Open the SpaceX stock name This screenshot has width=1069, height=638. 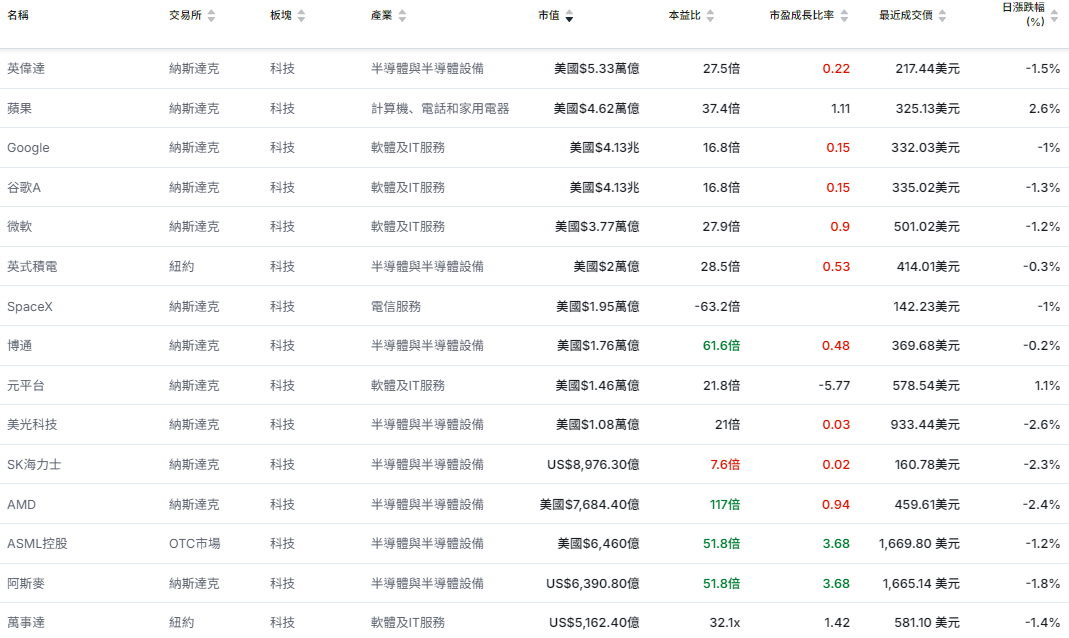tap(30, 307)
